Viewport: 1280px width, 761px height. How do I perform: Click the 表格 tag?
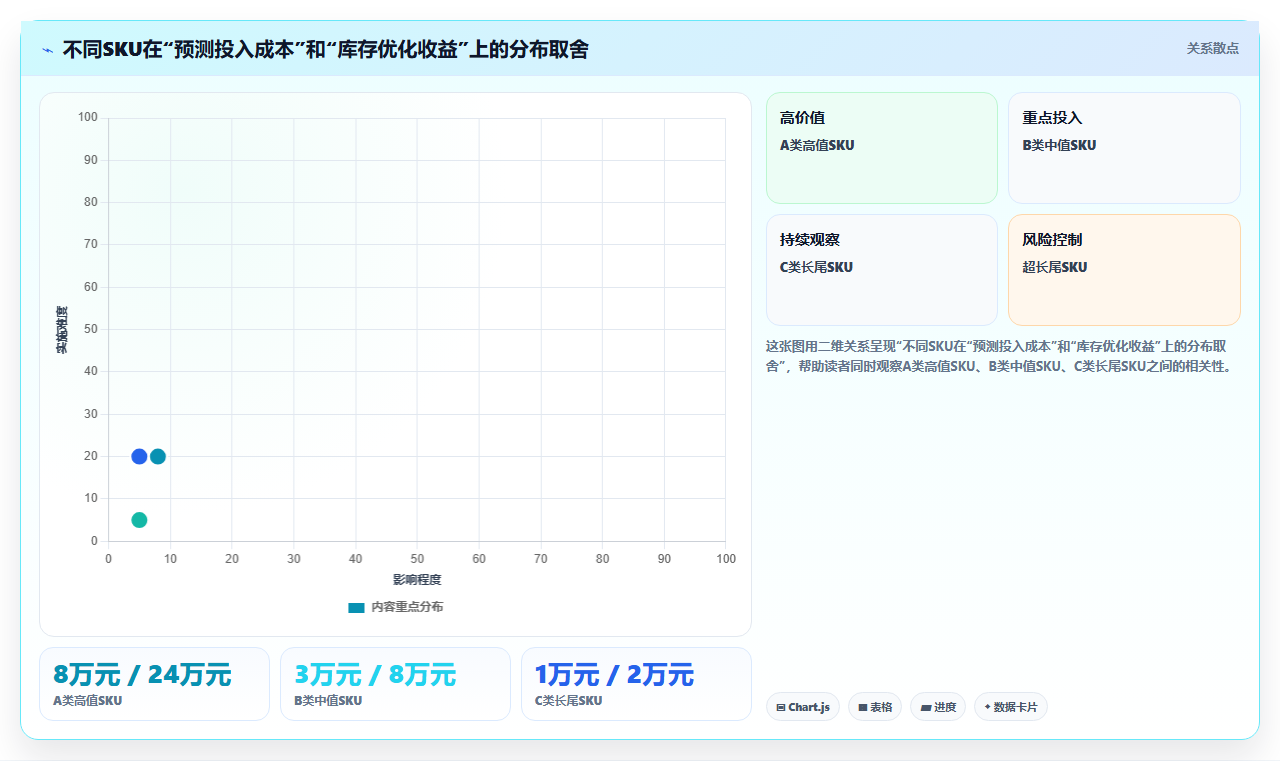tap(875, 707)
